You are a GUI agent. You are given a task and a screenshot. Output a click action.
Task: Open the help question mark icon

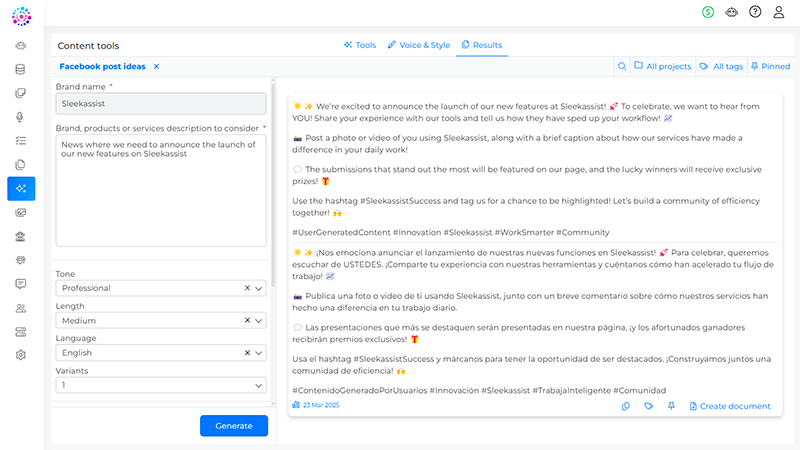(755, 12)
